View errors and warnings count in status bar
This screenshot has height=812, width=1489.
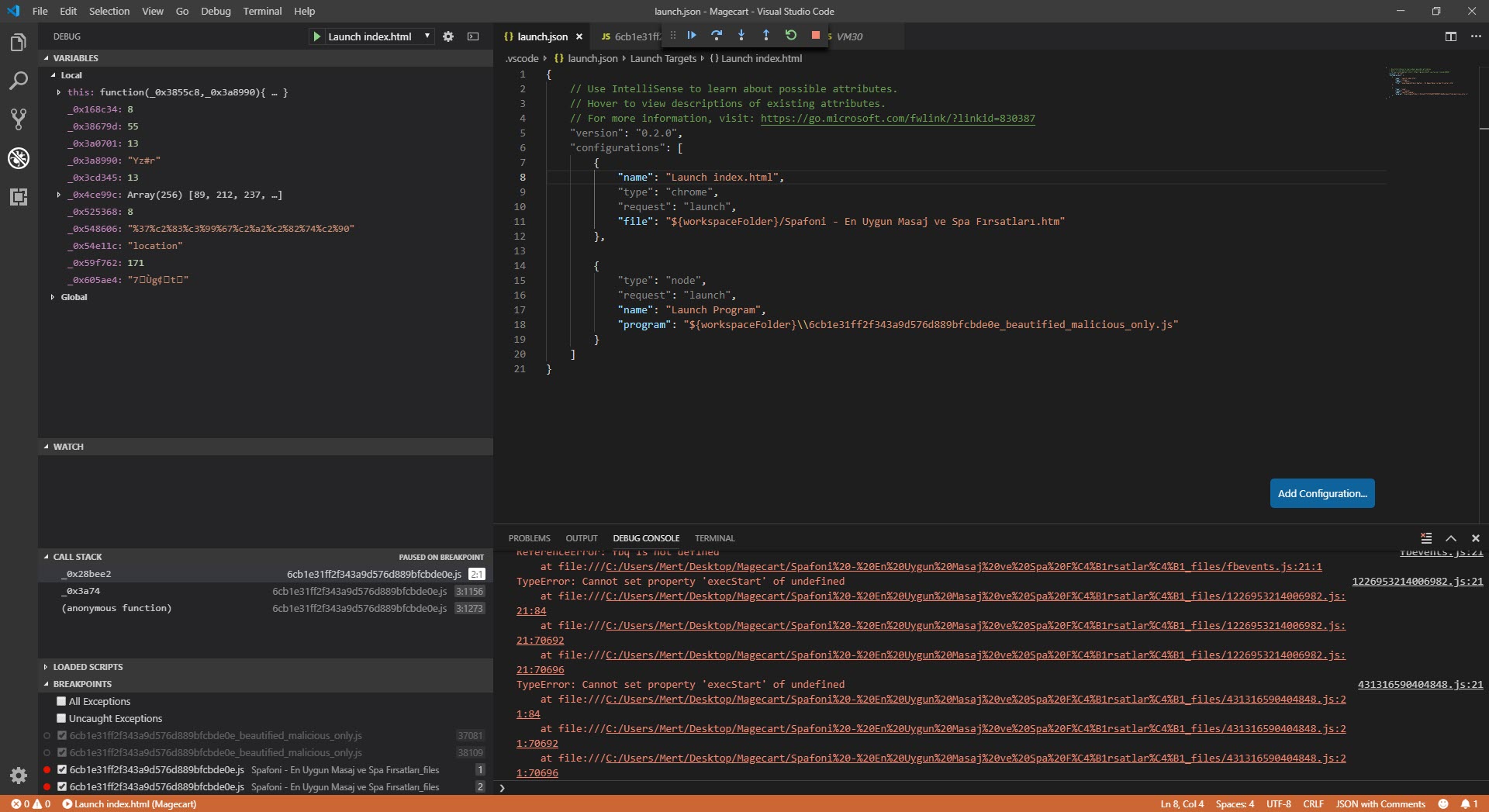point(30,804)
